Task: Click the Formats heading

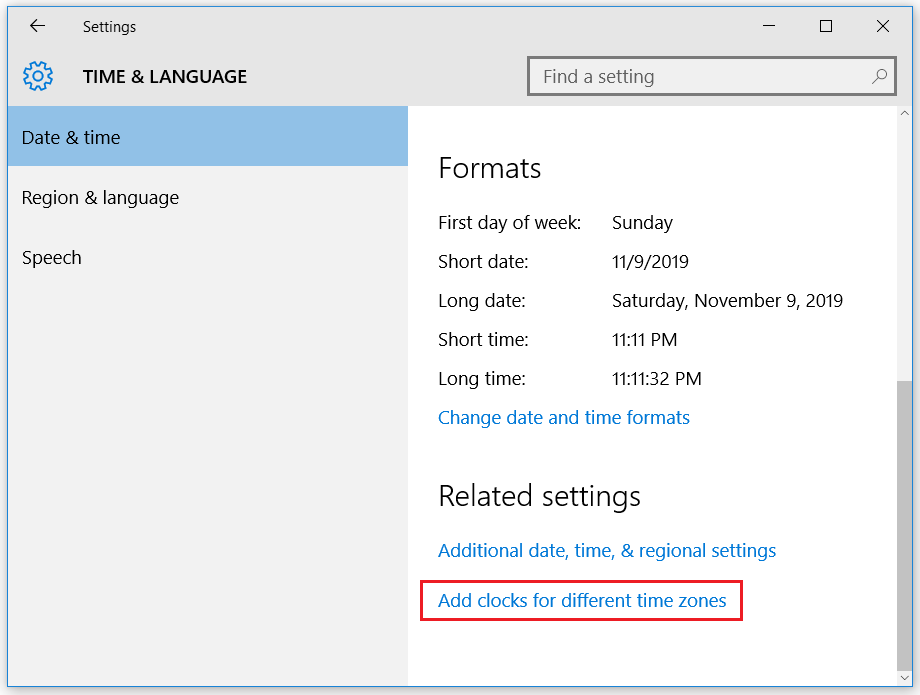Action: (x=489, y=168)
